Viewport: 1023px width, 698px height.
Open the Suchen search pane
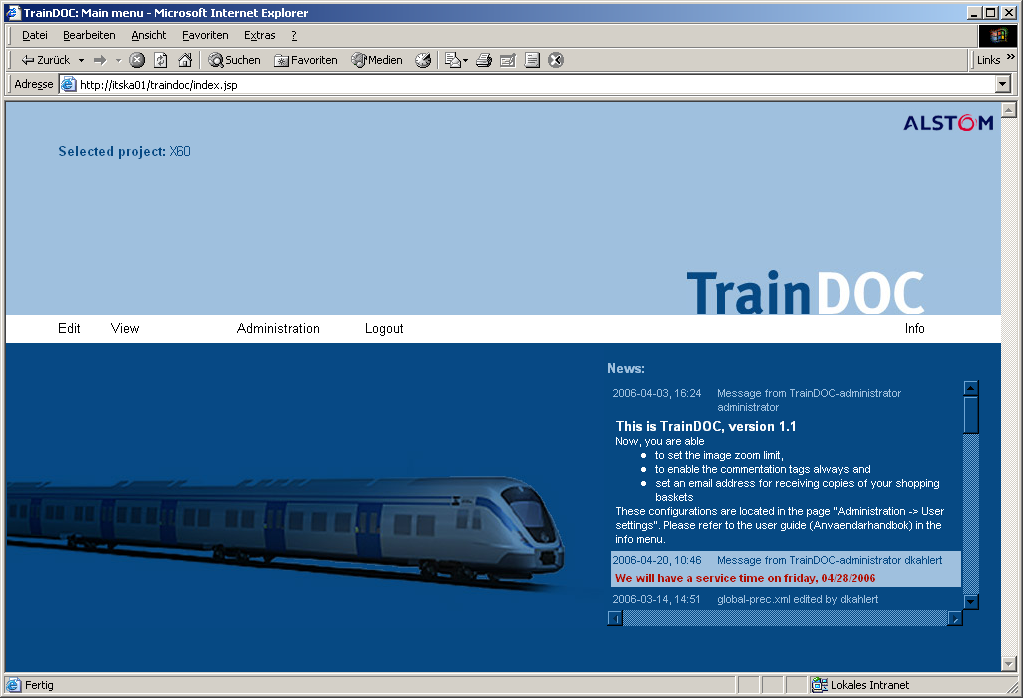[x=234, y=60]
